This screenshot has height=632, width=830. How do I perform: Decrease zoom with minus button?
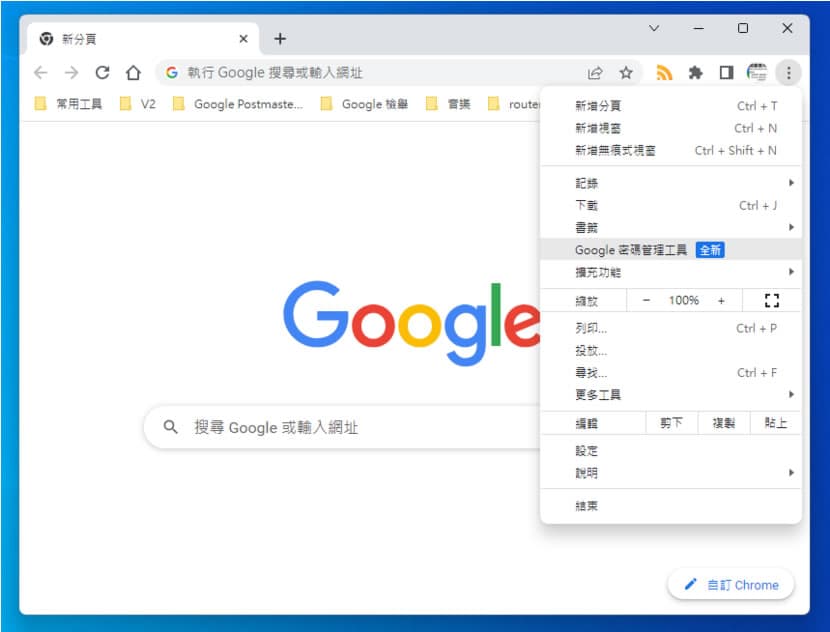[x=646, y=301]
